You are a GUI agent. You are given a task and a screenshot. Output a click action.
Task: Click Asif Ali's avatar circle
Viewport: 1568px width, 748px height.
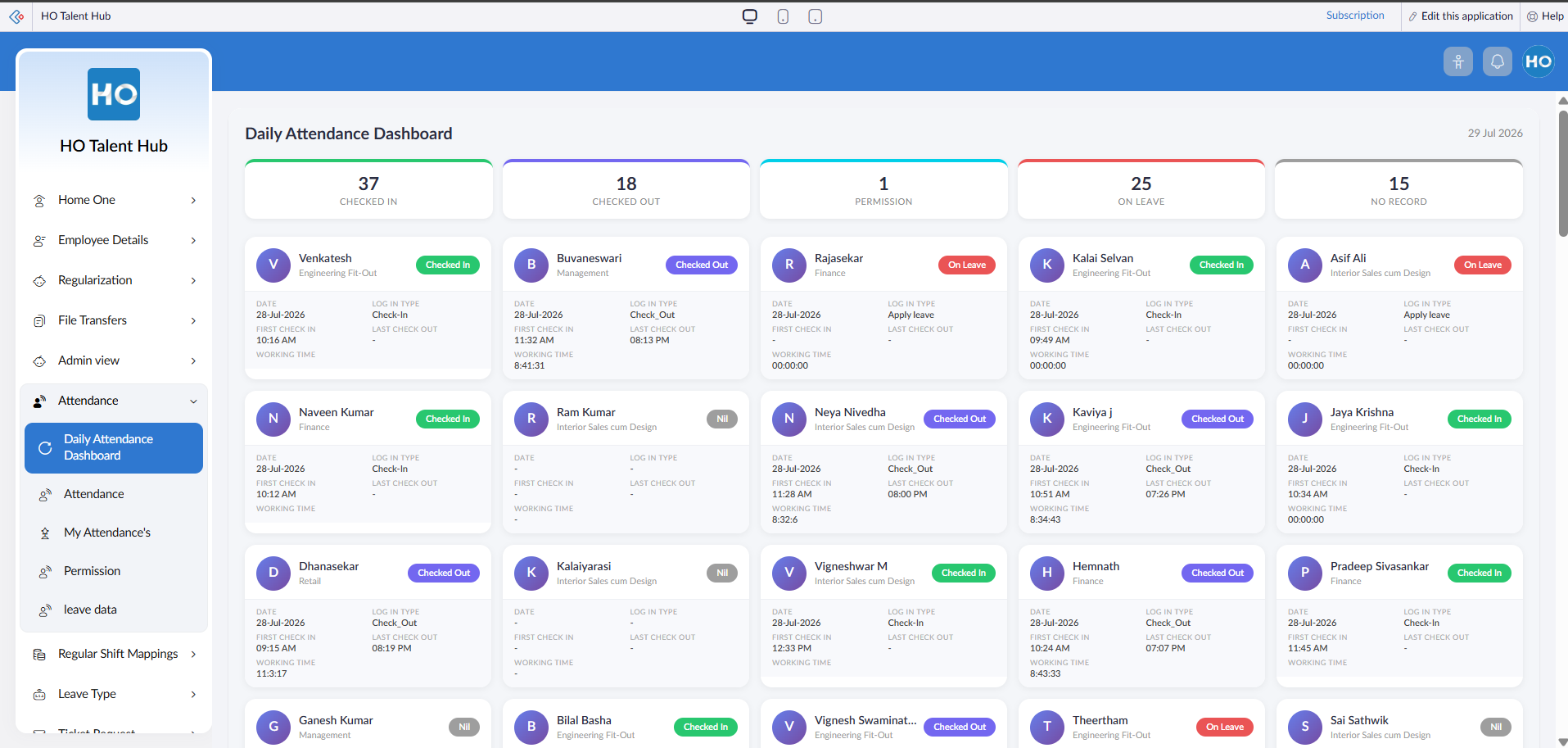pos(1305,265)
